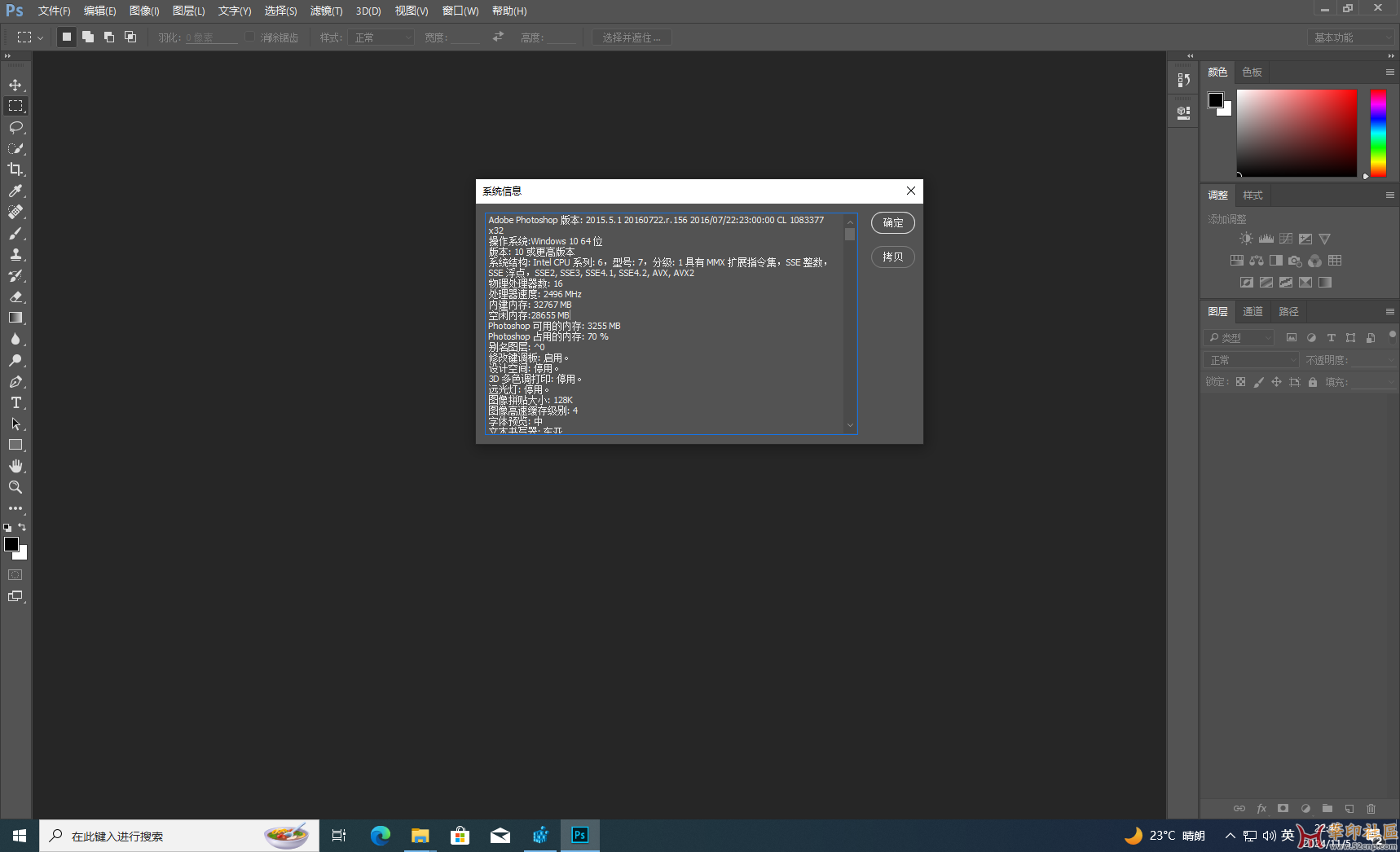Select the Eyedropper tool

click(x=15, y=191)
